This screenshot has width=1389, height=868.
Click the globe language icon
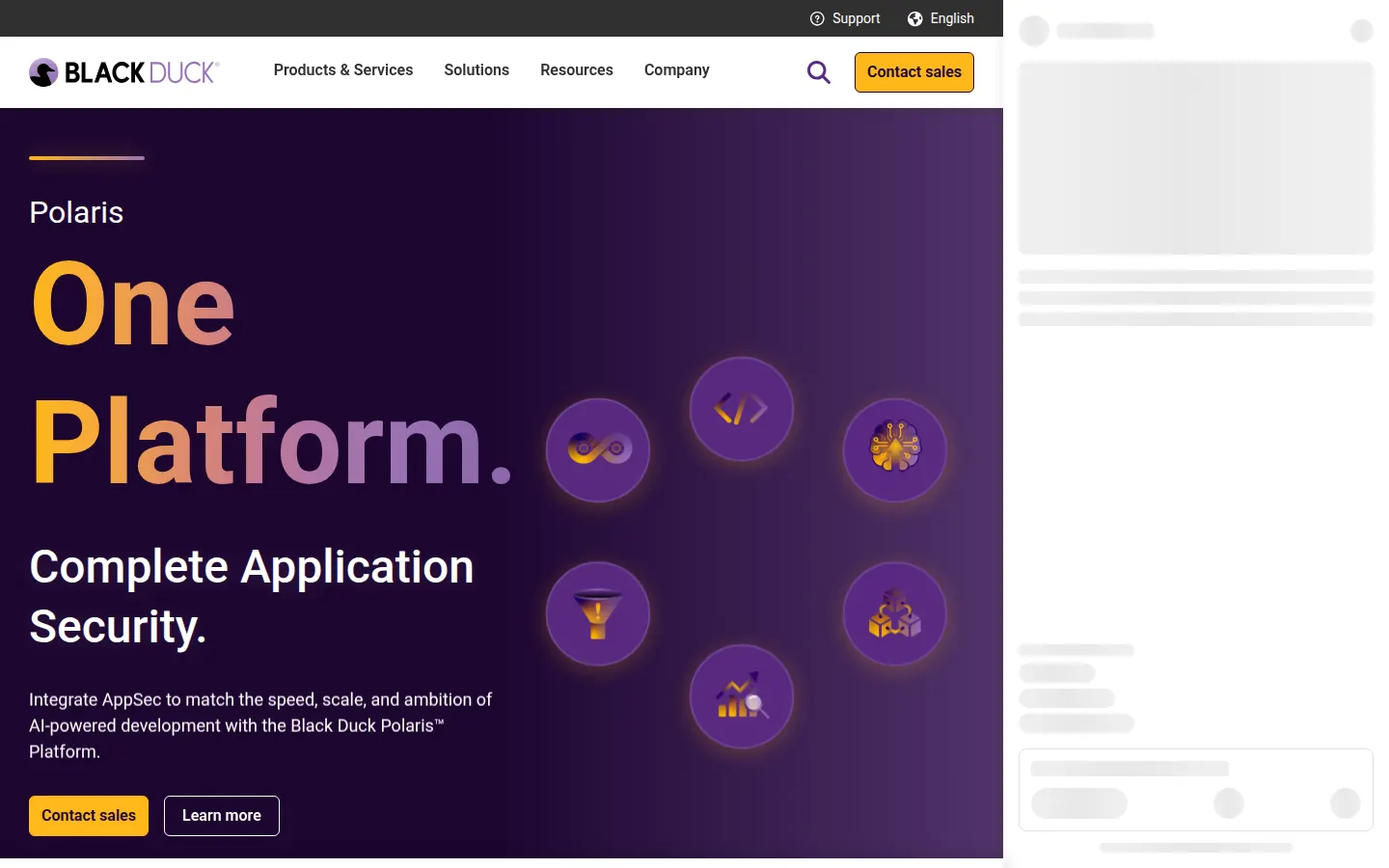(x=915, y=18)
